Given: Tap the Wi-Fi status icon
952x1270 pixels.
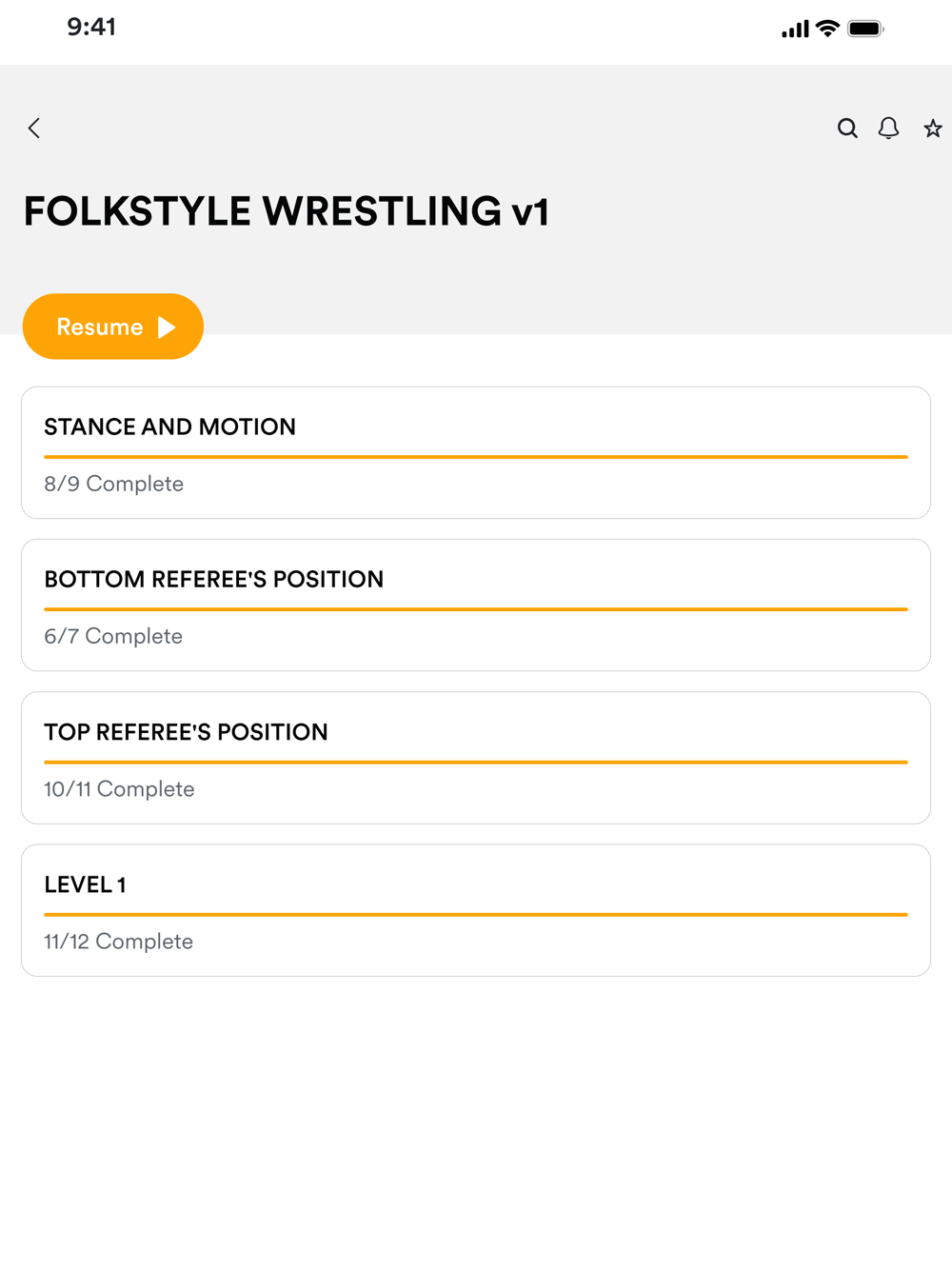Looking at the screenshot, I should [x=828, y=29].
